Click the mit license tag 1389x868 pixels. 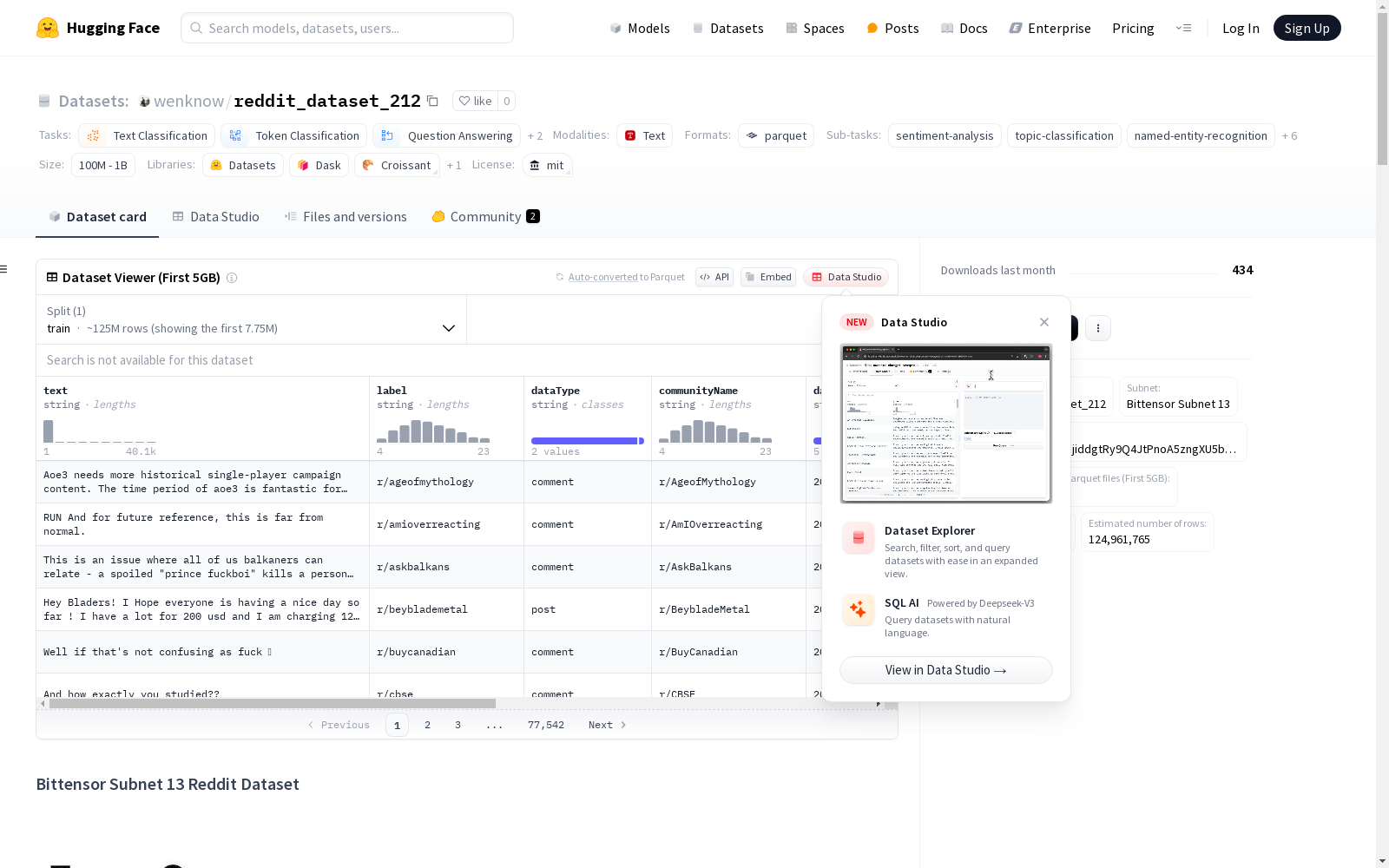pyautogui.click(x=547, y=165)
